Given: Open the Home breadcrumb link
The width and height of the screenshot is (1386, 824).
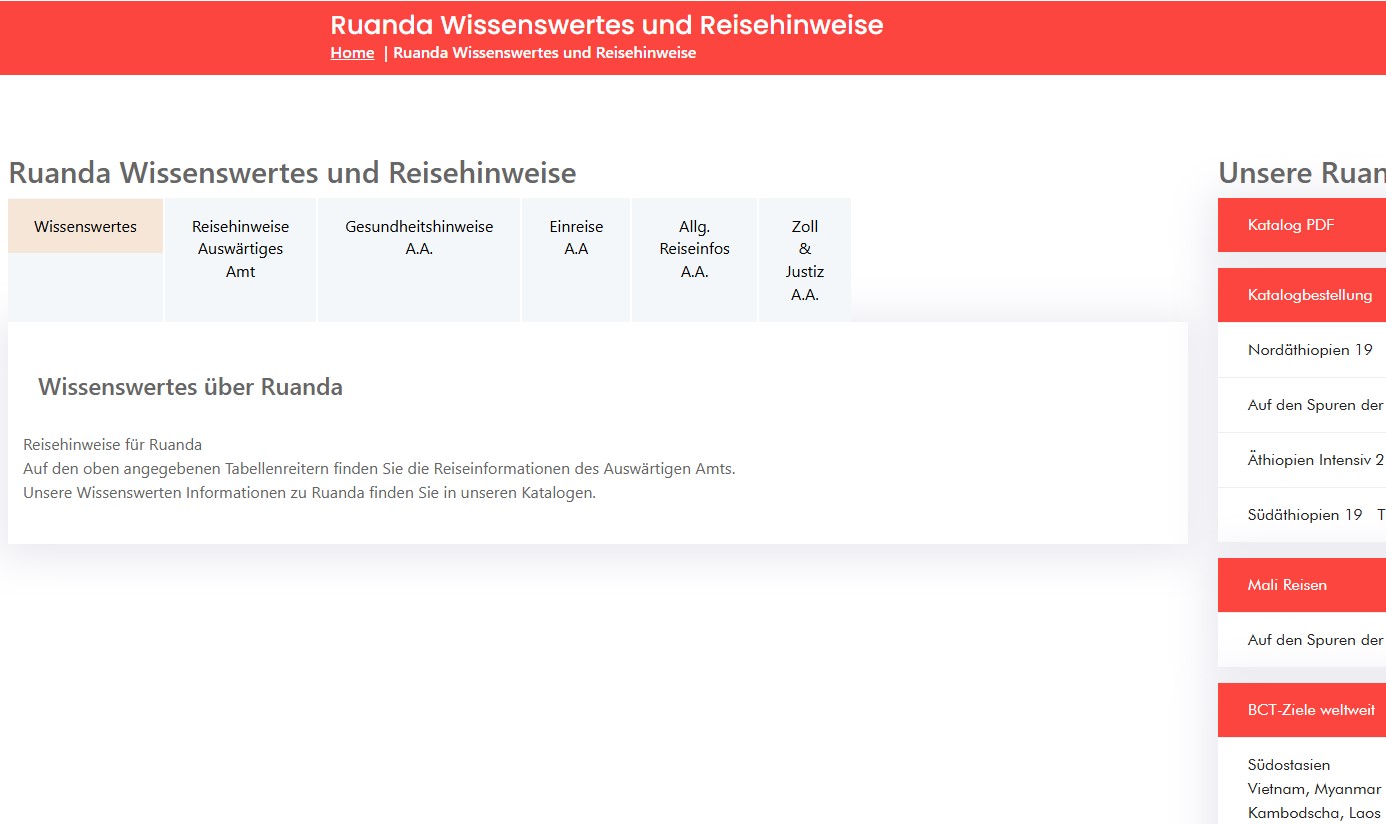Looking at the screenshot, I should [352, 53].
